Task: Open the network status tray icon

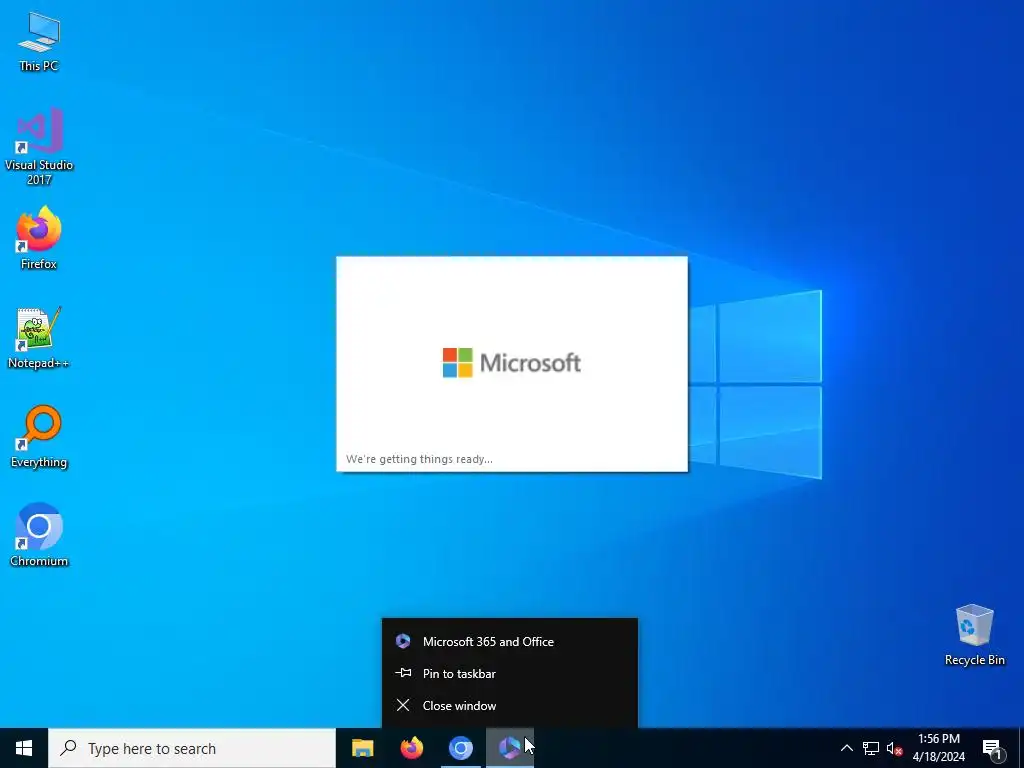Action: pos(871,748)
